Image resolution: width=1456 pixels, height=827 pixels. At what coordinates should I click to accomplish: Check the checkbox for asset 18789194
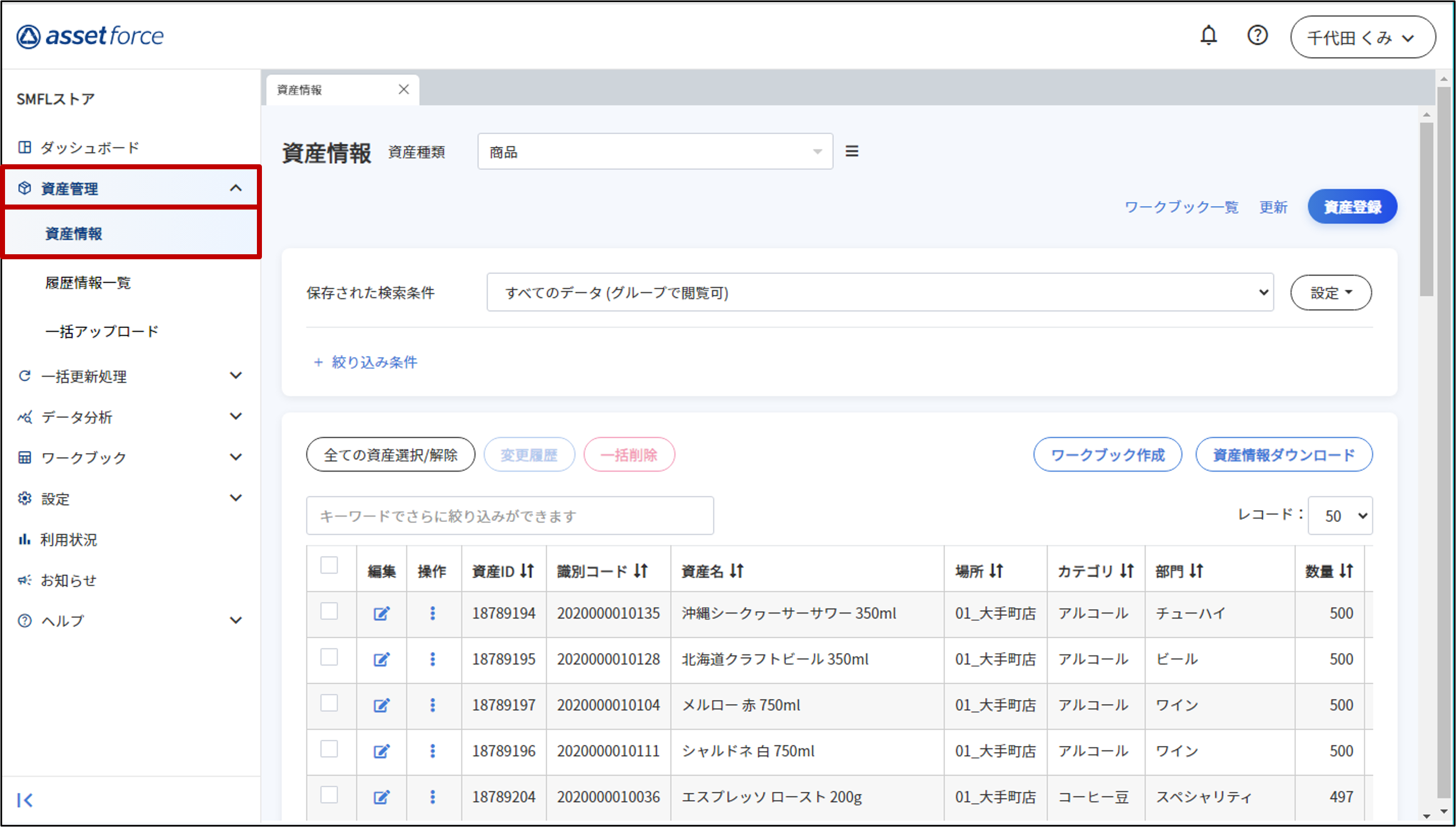329,612
